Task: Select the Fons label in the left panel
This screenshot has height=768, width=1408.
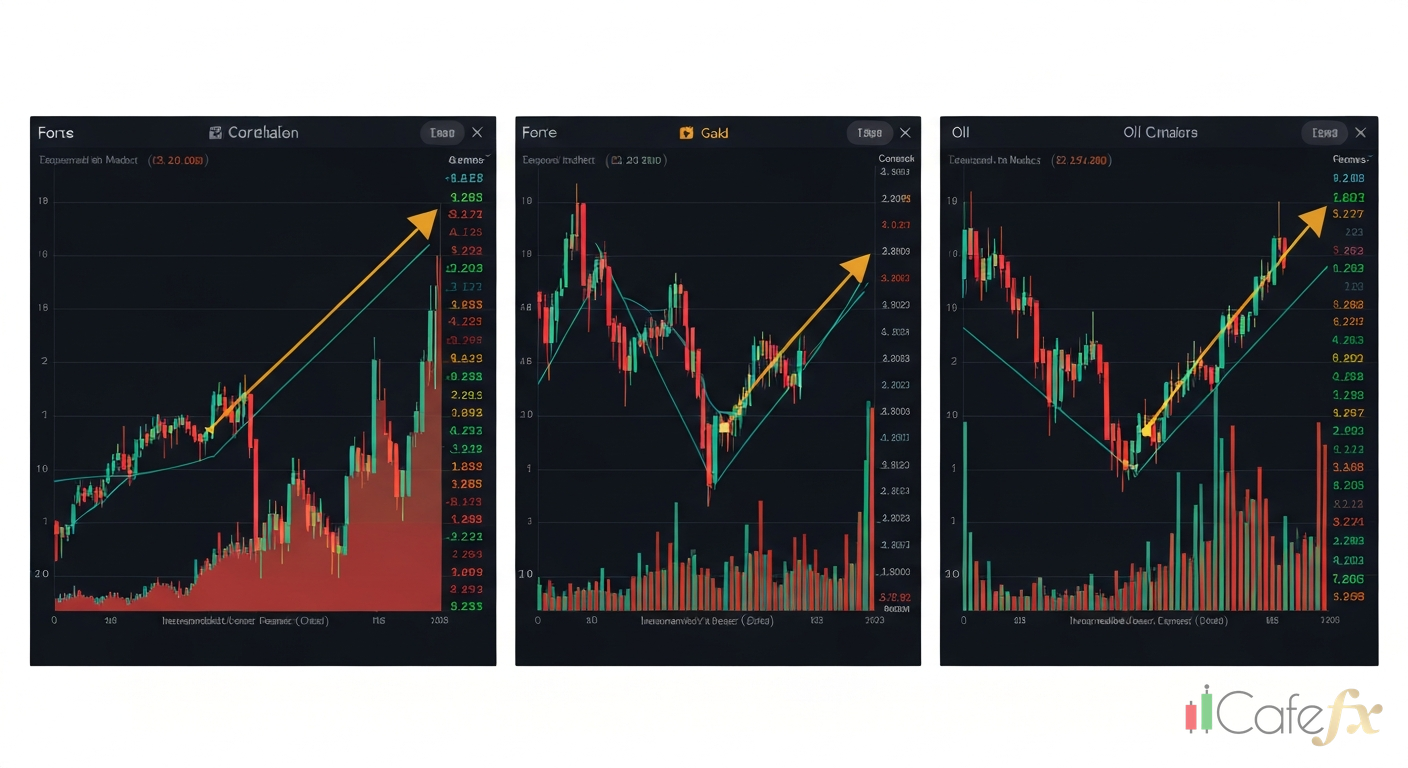Action: pyautogui.click(x=56, y=133)
